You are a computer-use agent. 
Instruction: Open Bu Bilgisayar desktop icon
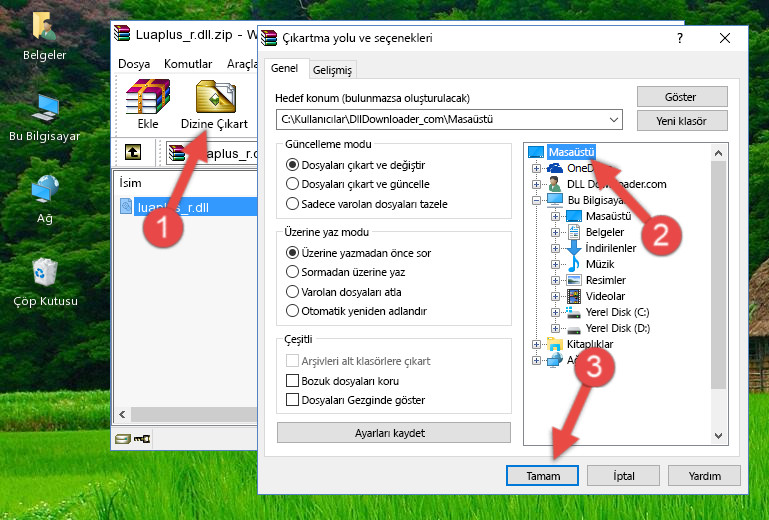(x=45, y=107)
